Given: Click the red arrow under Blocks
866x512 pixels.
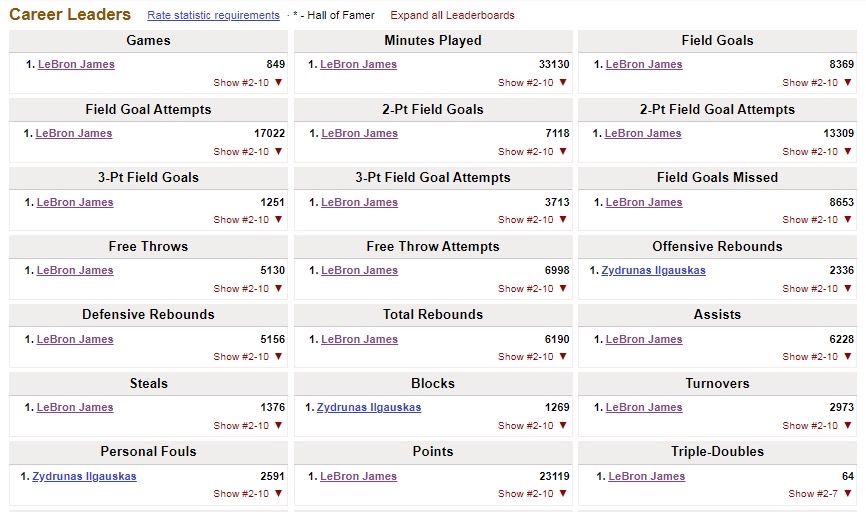Looking at the screenshot, I should pos(563,425).
